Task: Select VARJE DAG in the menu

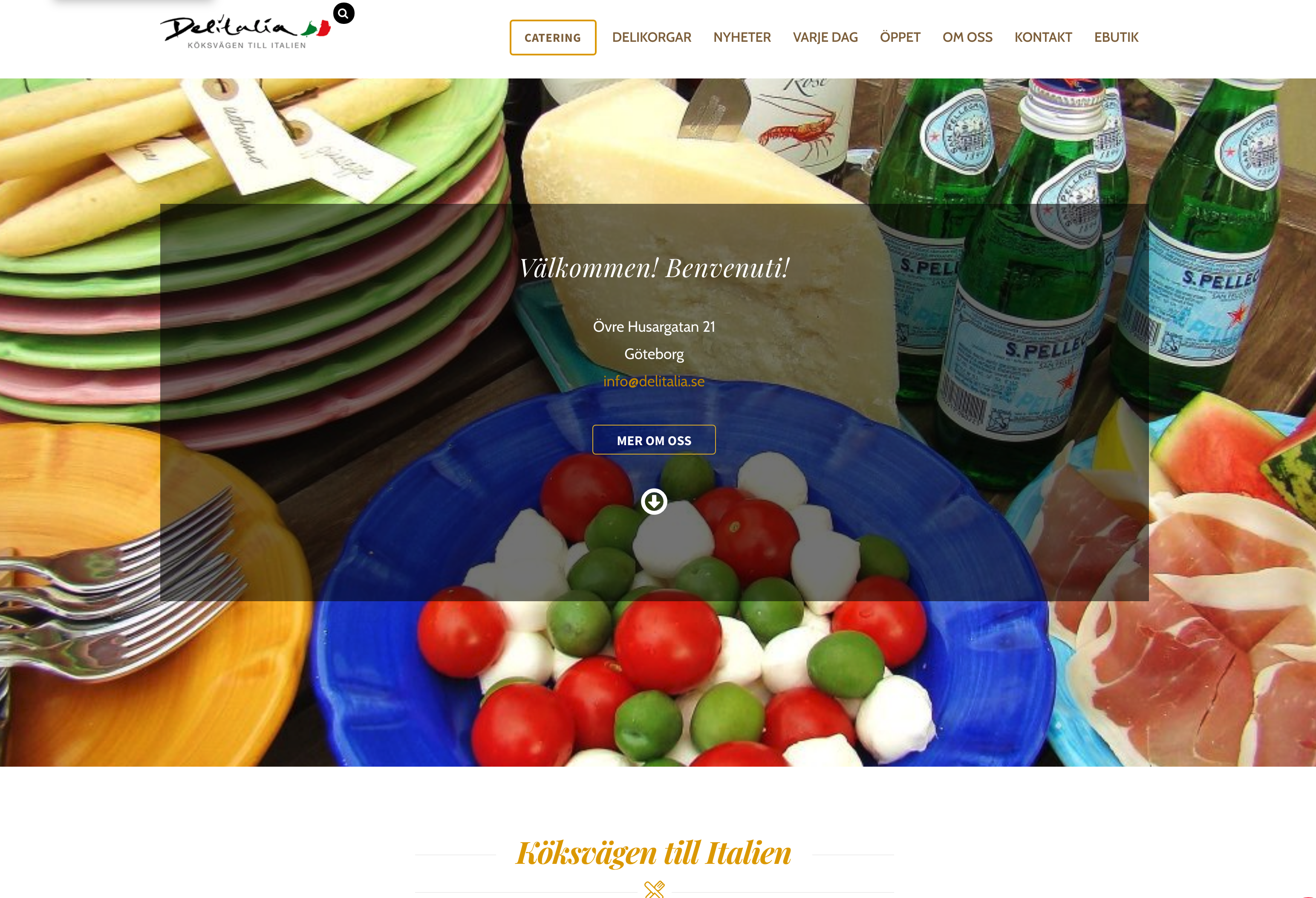Action: (825, 38)
